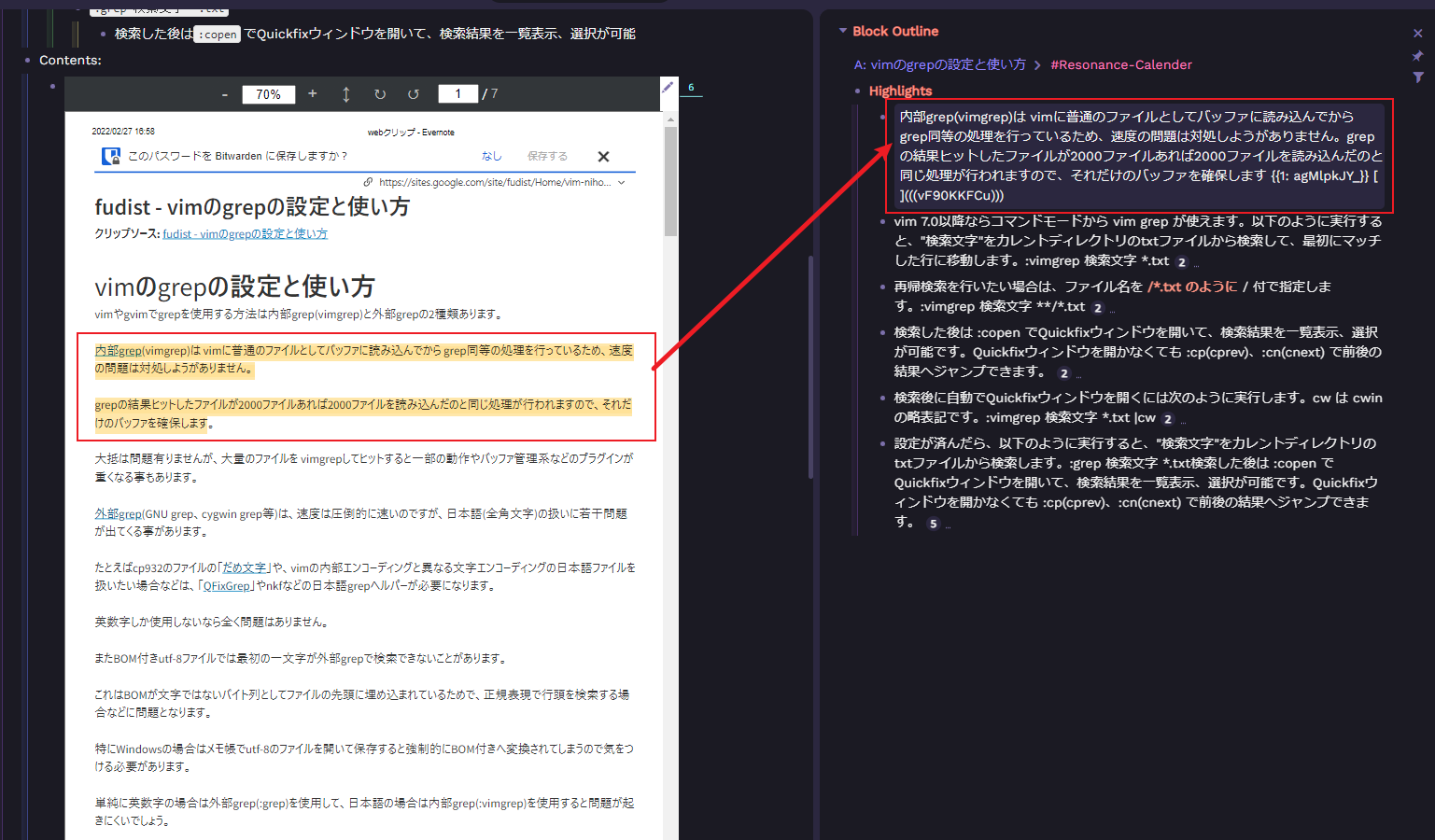Select the '内部grep(vimgrep)は vimに普通の' highlight block
This screenshot has height=840, width=1435.
click(x=1139, y=156)
